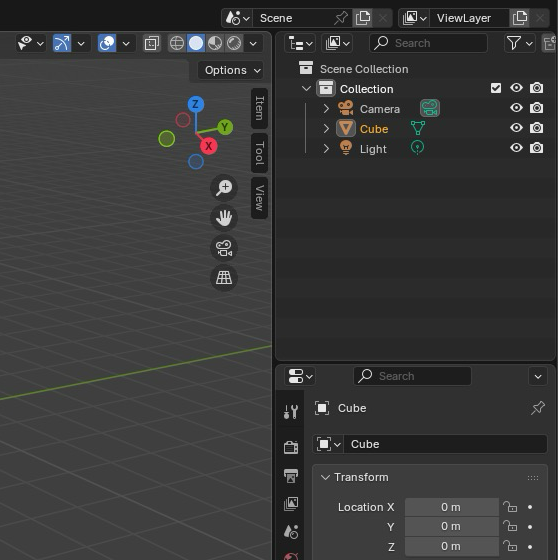Switch to rendered shading mode
Viewport: 558px width, 560px height.
234,44
